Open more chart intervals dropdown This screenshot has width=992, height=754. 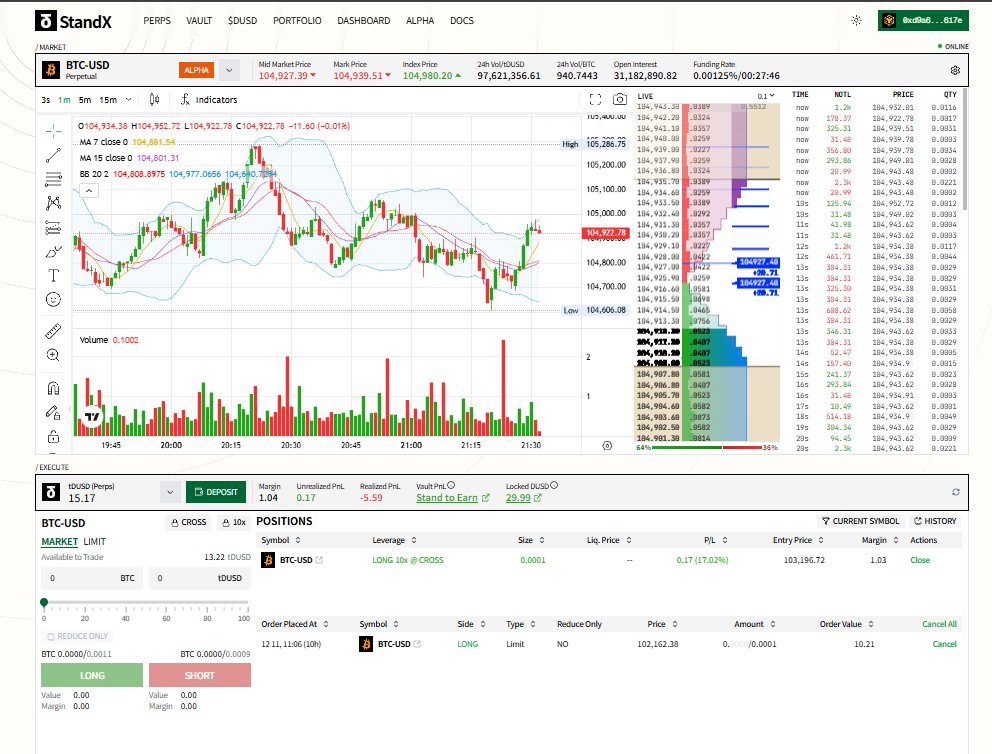pos(128,100)
